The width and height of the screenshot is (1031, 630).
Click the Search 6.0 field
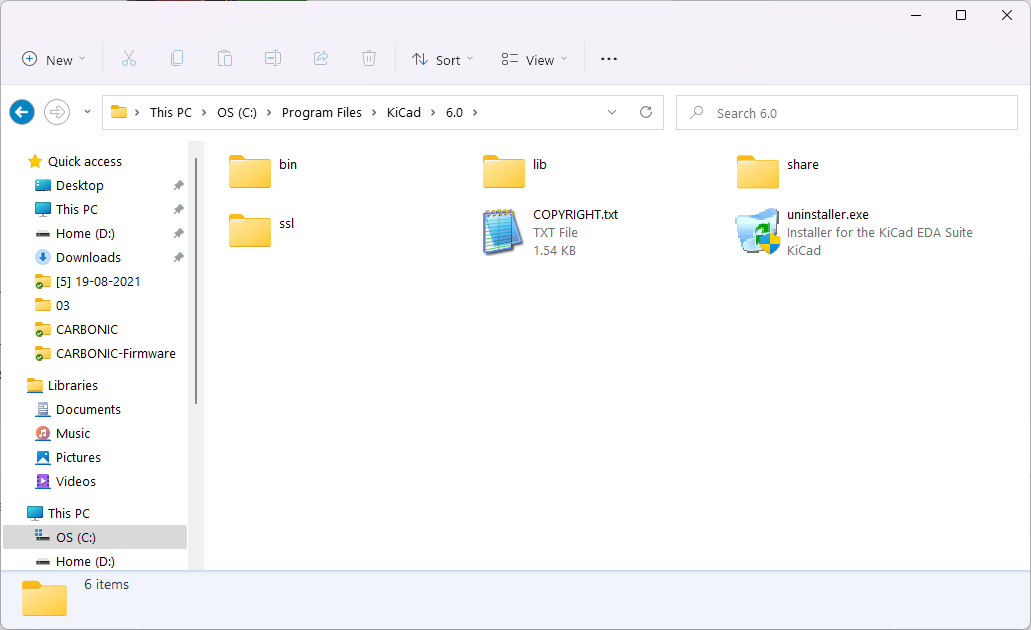pyautogui.click(x=847, y=112)
